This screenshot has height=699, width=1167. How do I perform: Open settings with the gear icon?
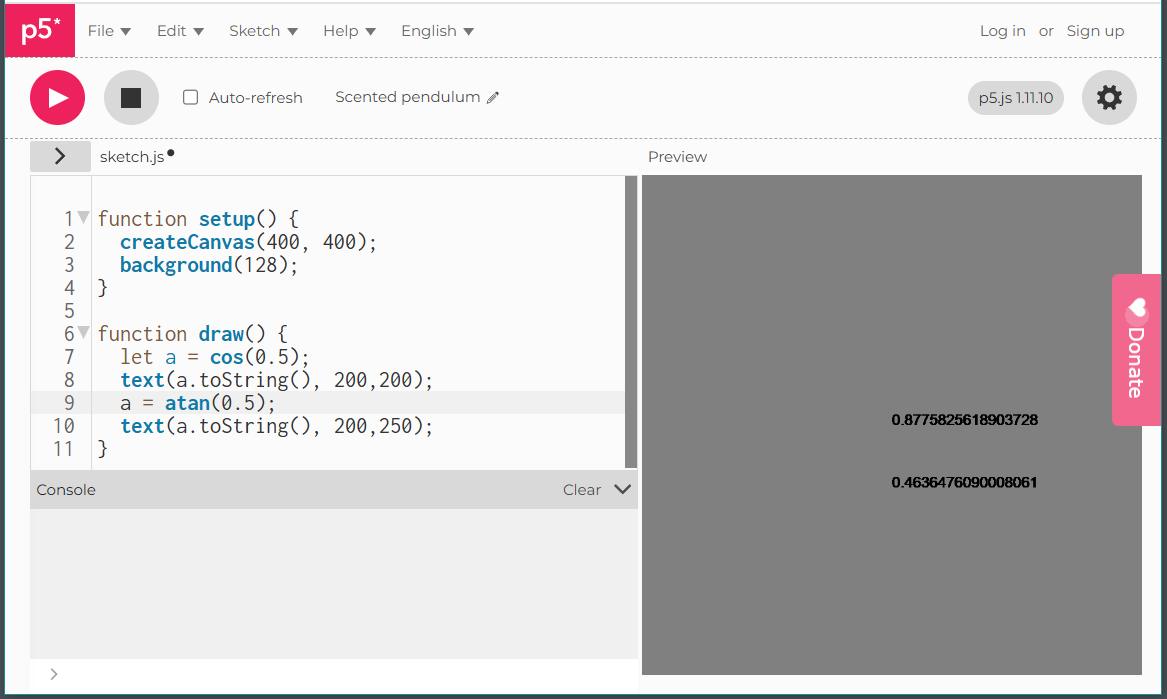[1109, 98]
